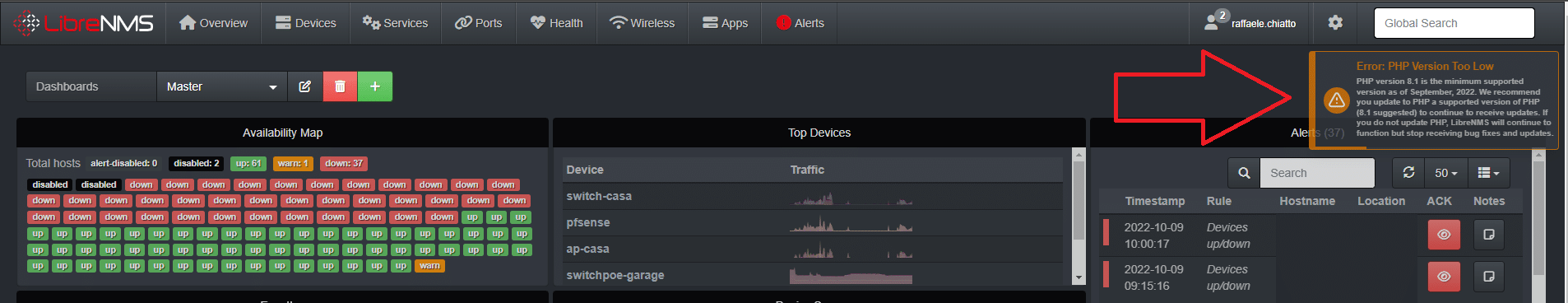Image resolution: width=1568 pixels, height=303 pixels.
Task: Refresh the alerts list
Action: point(1409,173)
